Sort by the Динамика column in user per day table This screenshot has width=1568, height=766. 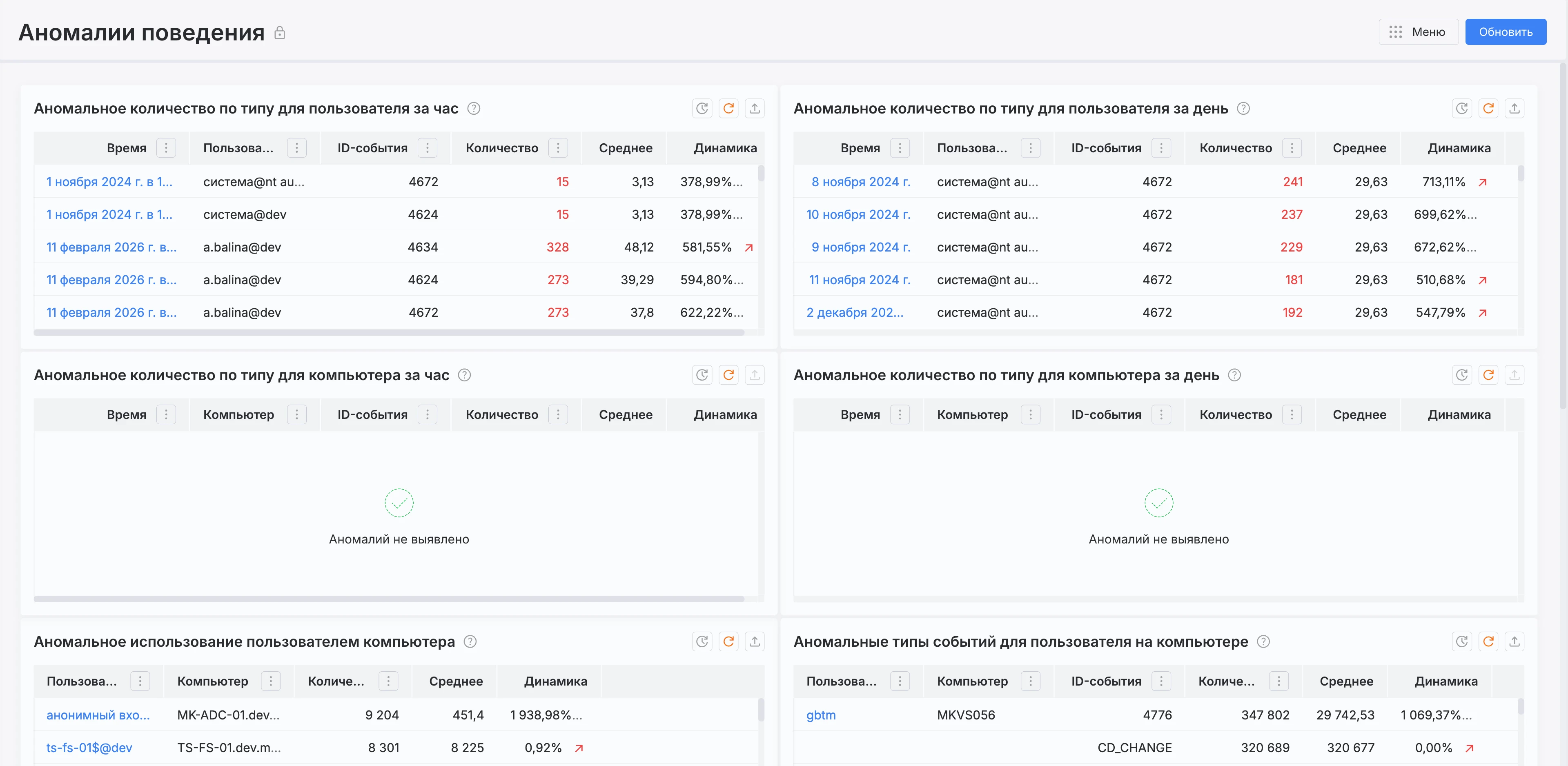(1459, 148)
